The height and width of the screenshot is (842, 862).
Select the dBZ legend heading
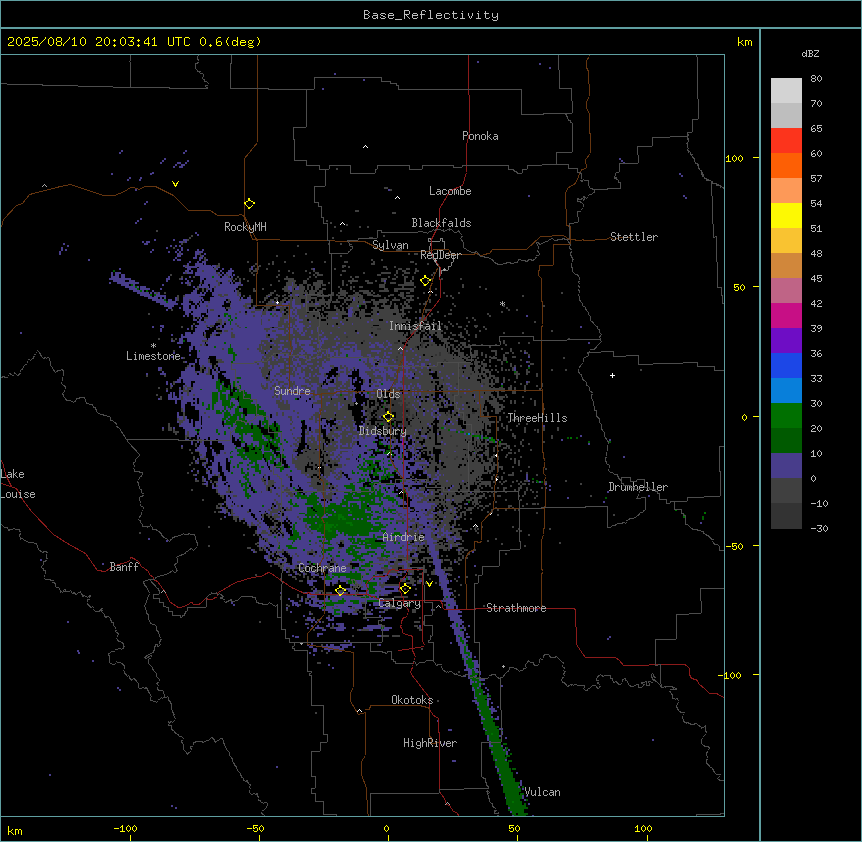pyautogui.click(x=810, y=53)
